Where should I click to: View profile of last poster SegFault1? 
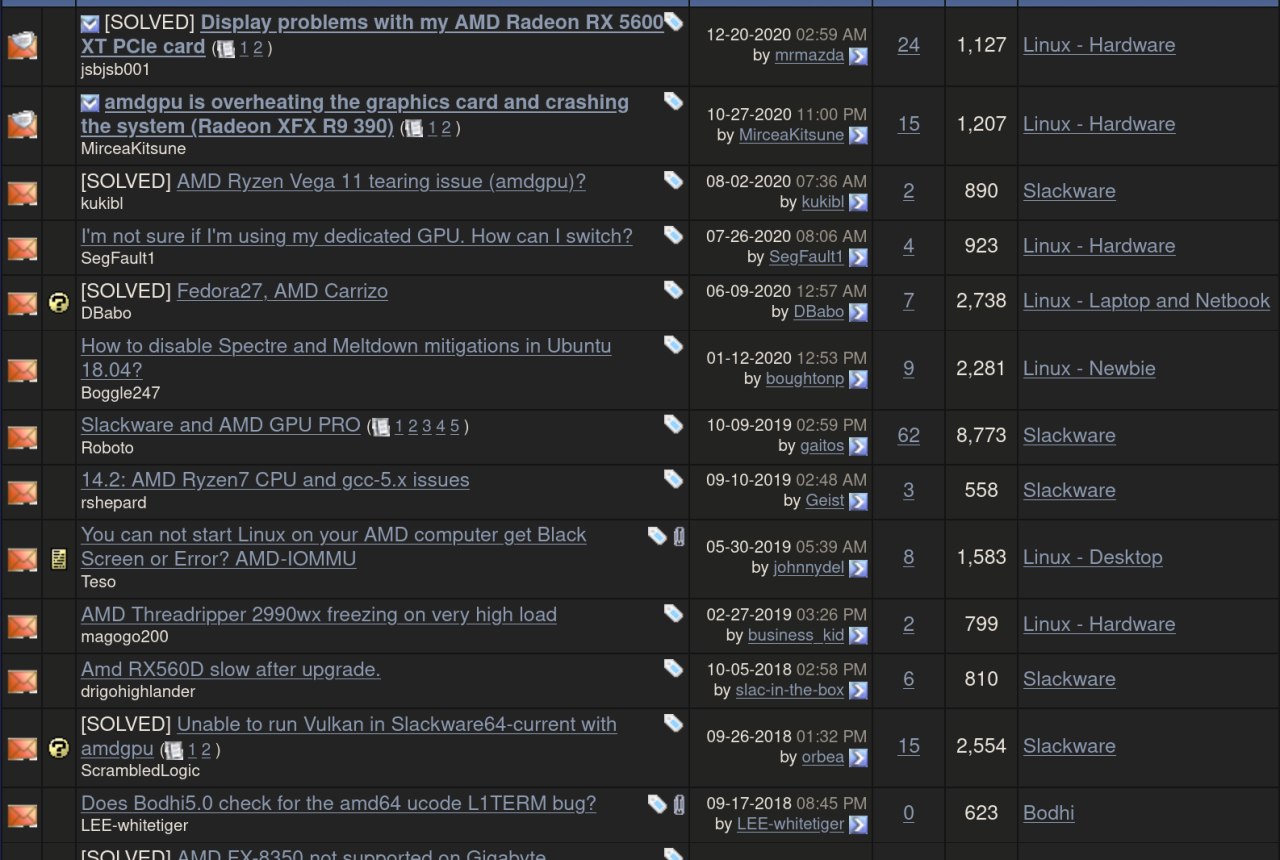[x=806, y=257]
